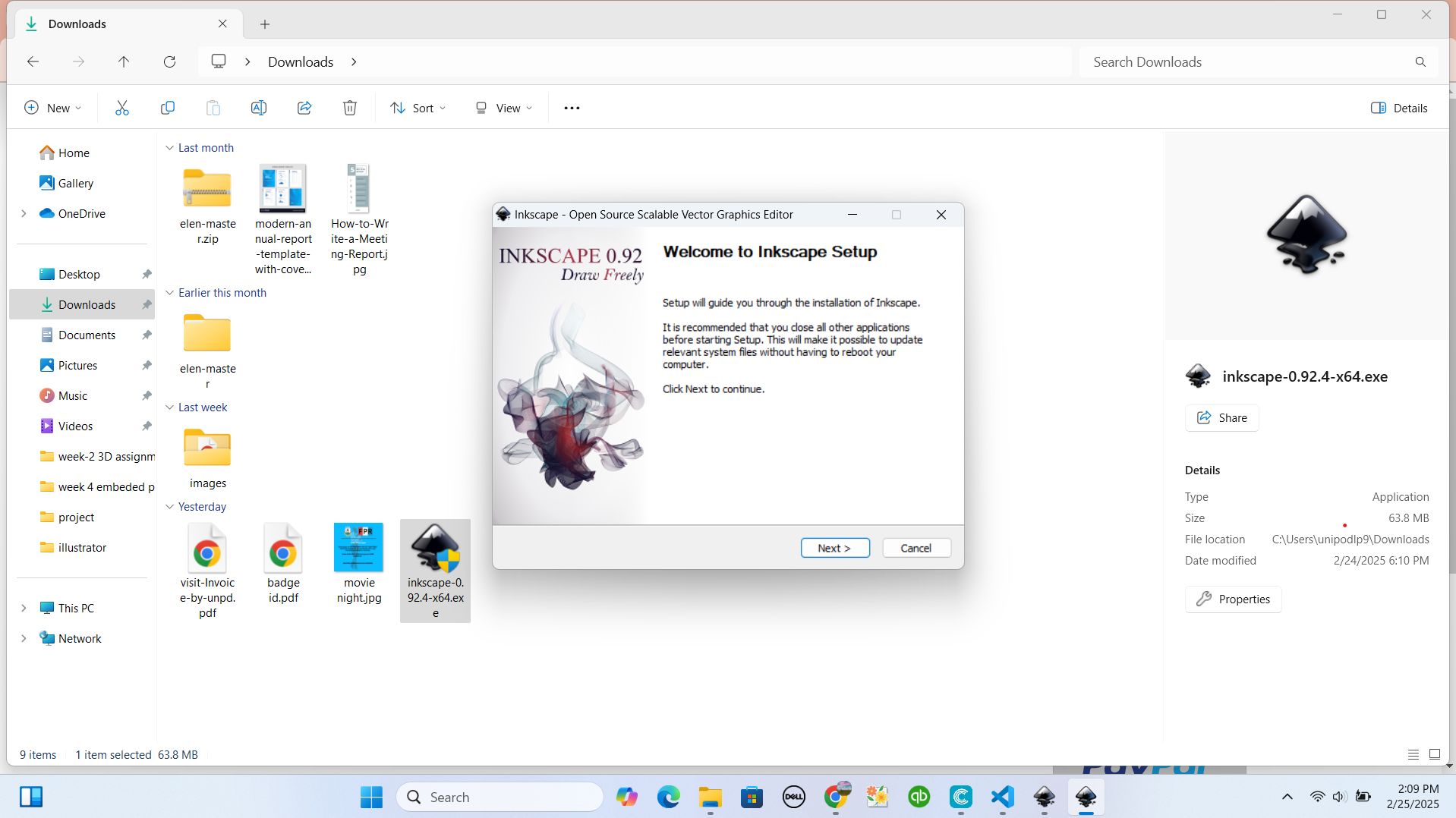Screen dimensions: 1456x818
Task: Open the Sort dropdown
Action: point(418,108)
